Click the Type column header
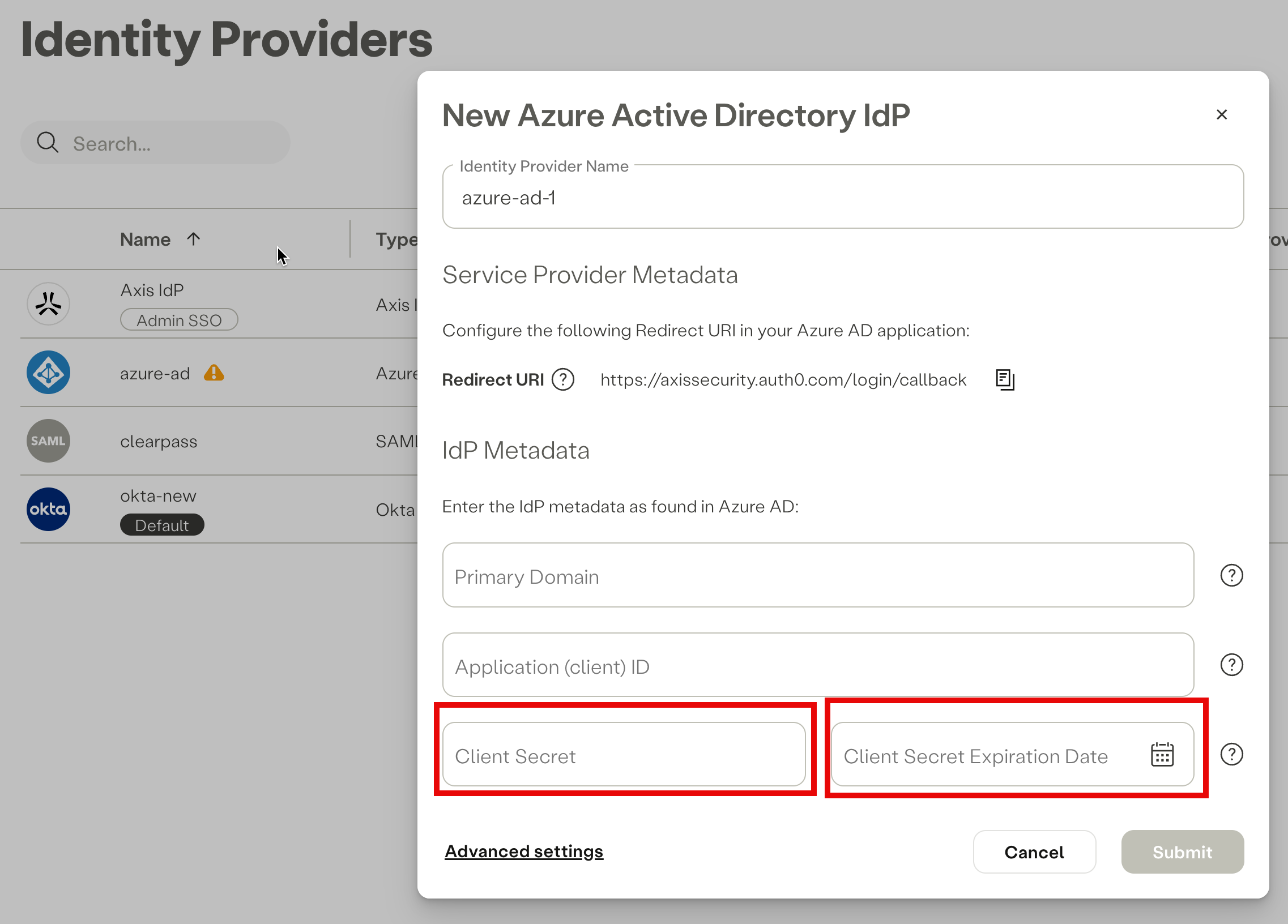1288x924 pixels. 396,239
